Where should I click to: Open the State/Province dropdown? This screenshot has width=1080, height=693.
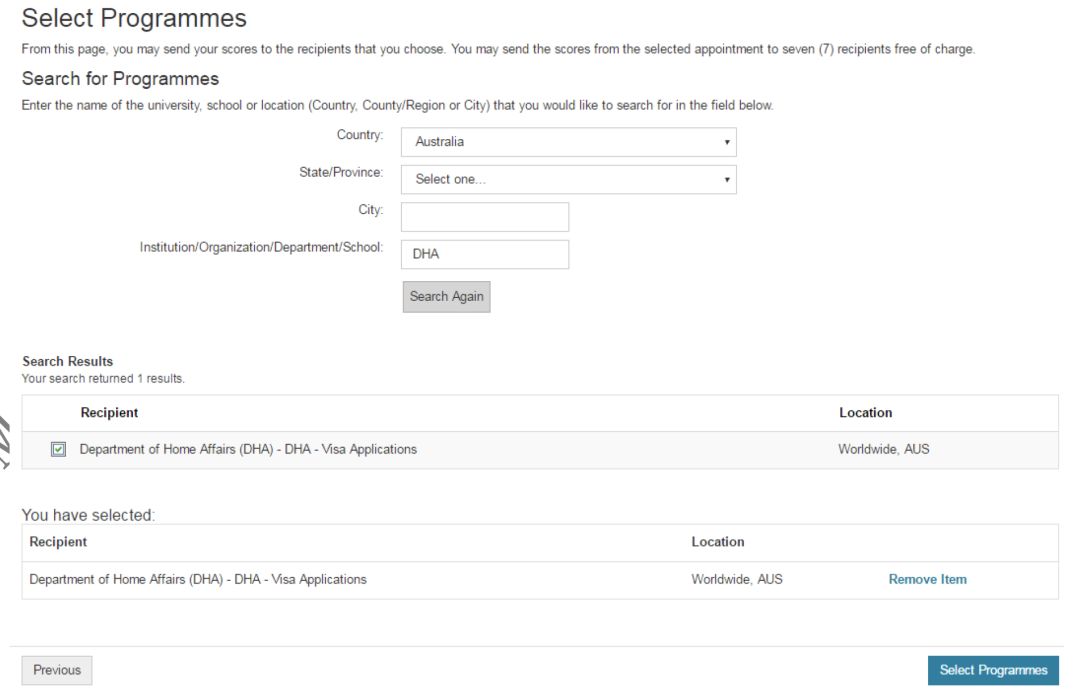pos(568,179)
